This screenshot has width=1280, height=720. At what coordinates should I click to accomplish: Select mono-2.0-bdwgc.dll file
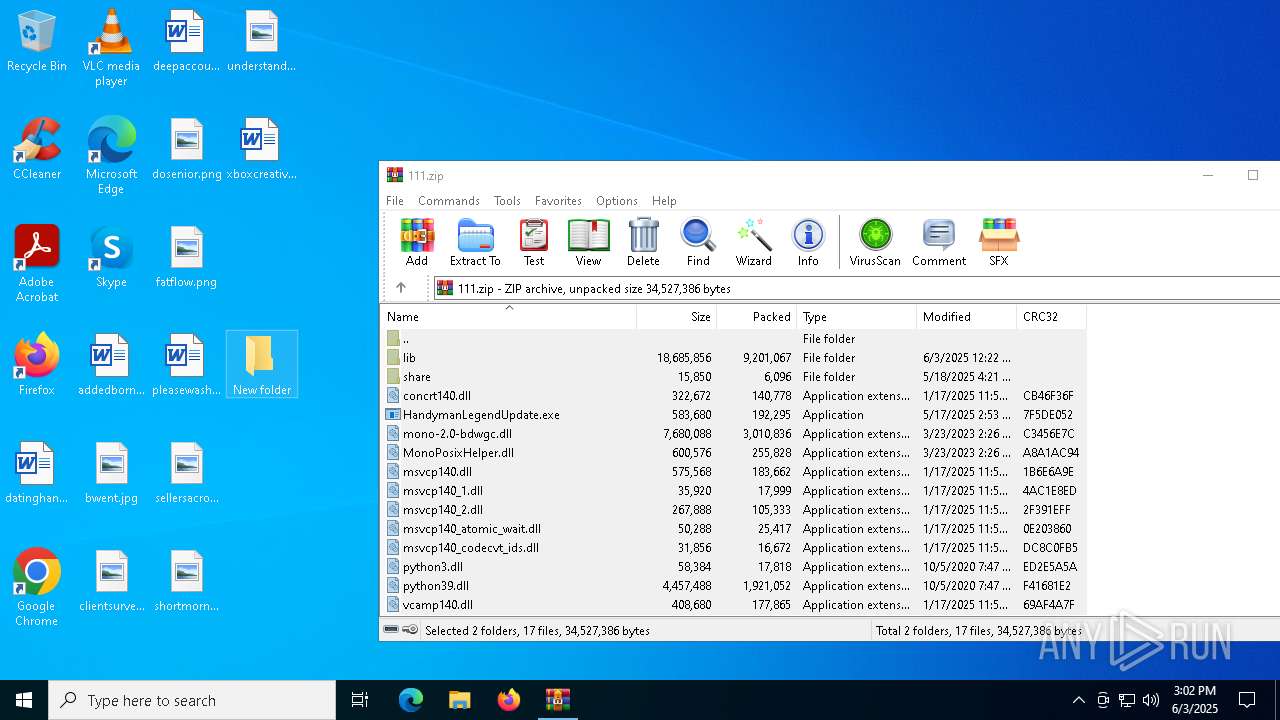coord(733,434)
